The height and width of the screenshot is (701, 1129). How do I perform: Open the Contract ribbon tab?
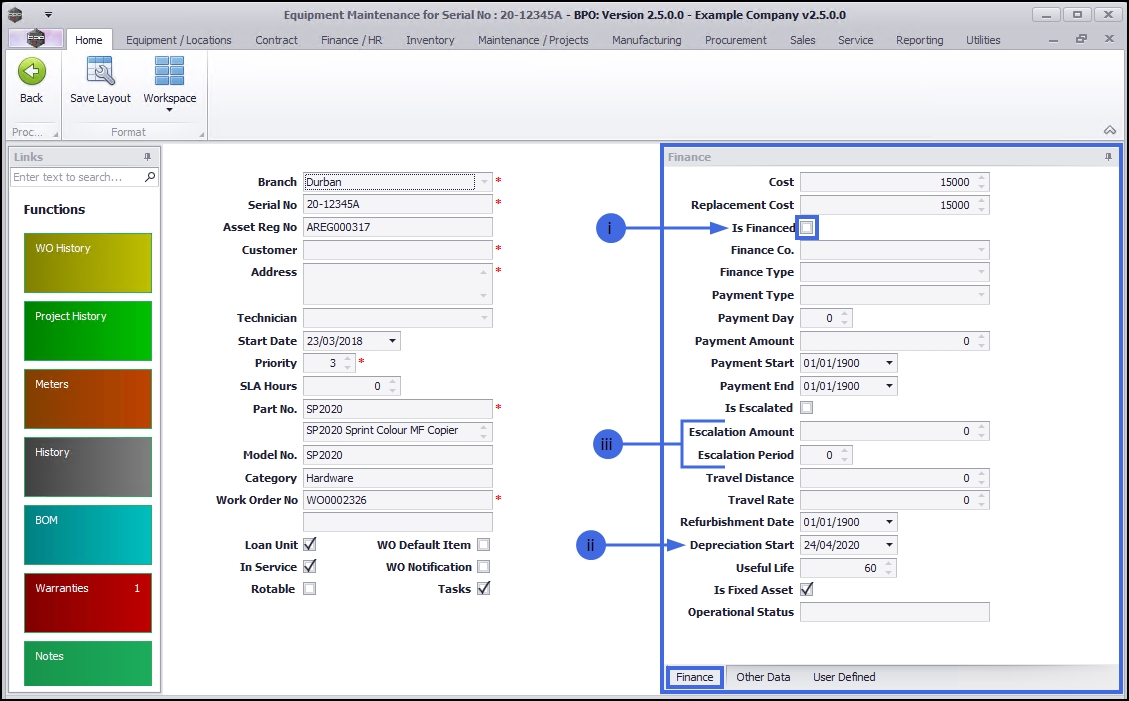pos(276,40)
